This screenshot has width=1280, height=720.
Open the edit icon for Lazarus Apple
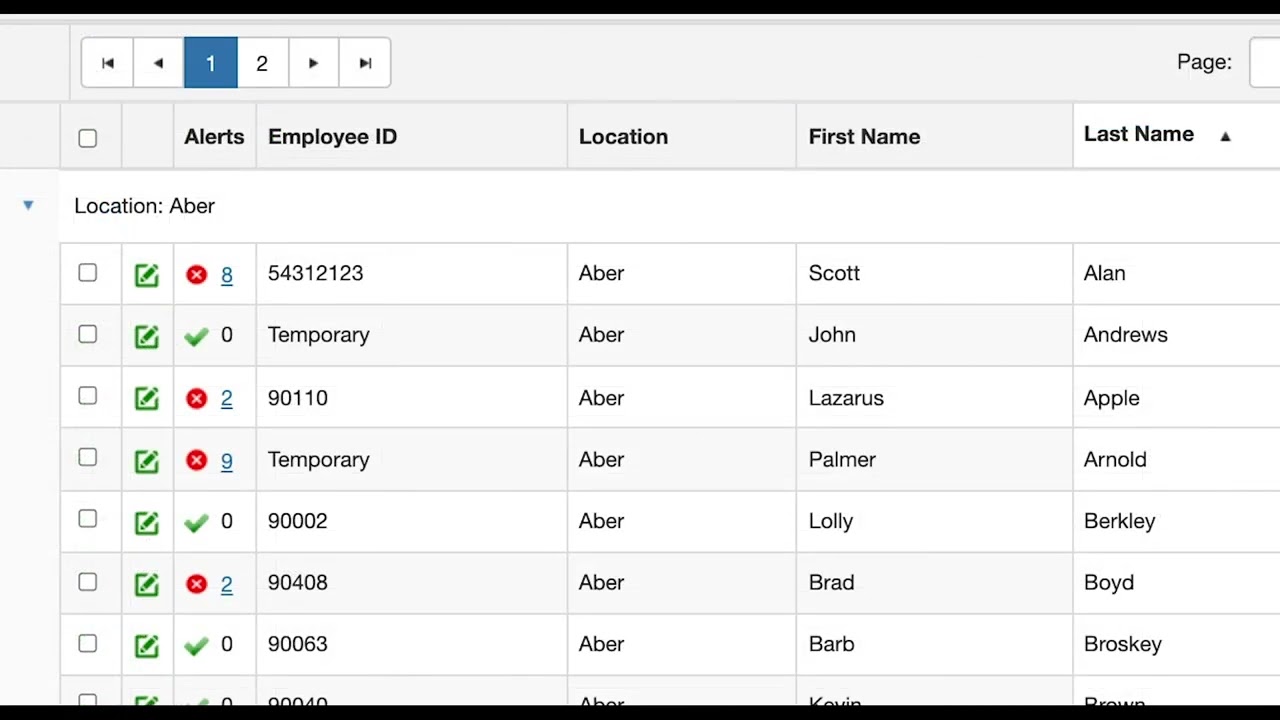coord(147,399)
